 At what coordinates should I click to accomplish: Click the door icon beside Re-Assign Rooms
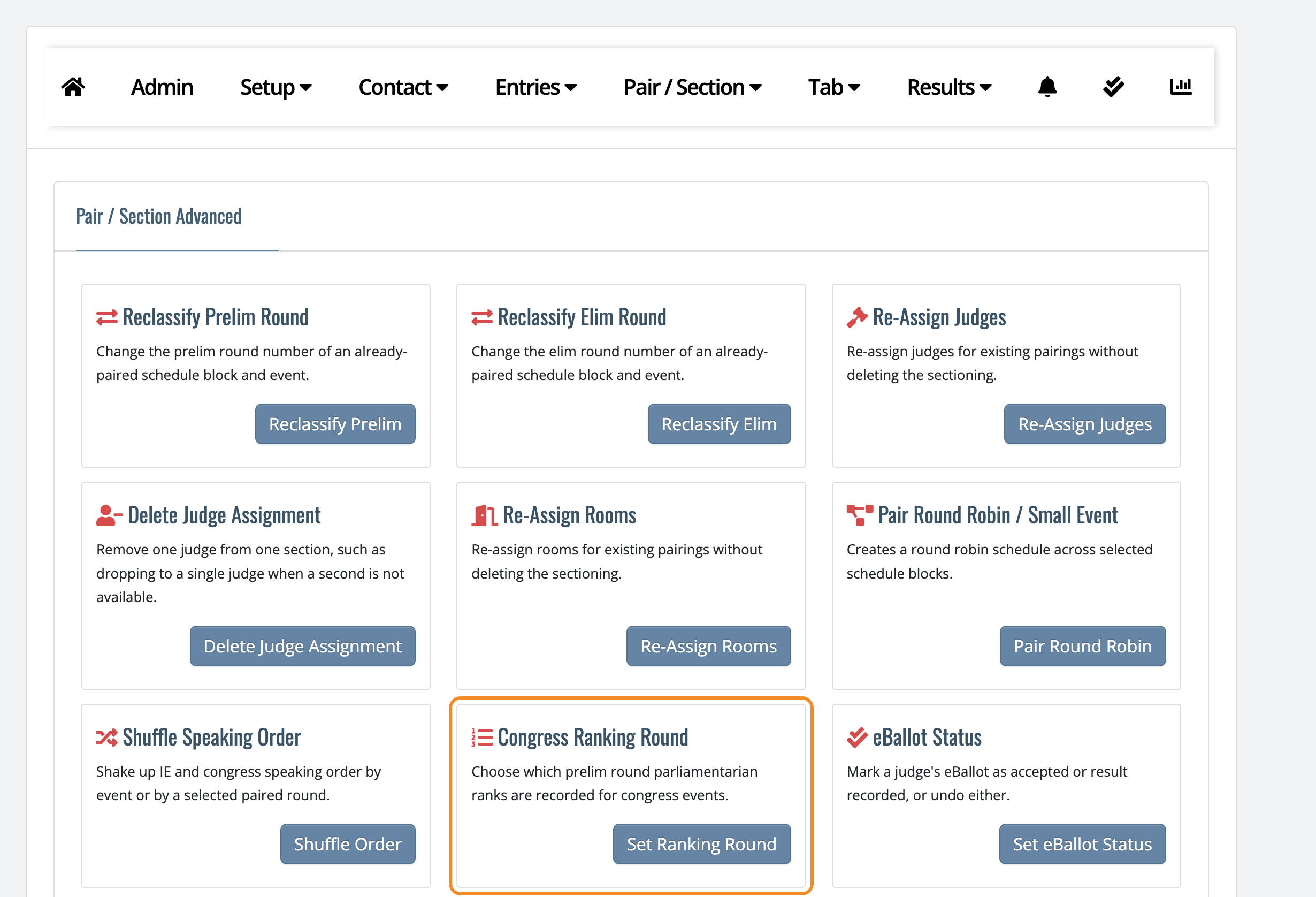[x=484, y=515]
